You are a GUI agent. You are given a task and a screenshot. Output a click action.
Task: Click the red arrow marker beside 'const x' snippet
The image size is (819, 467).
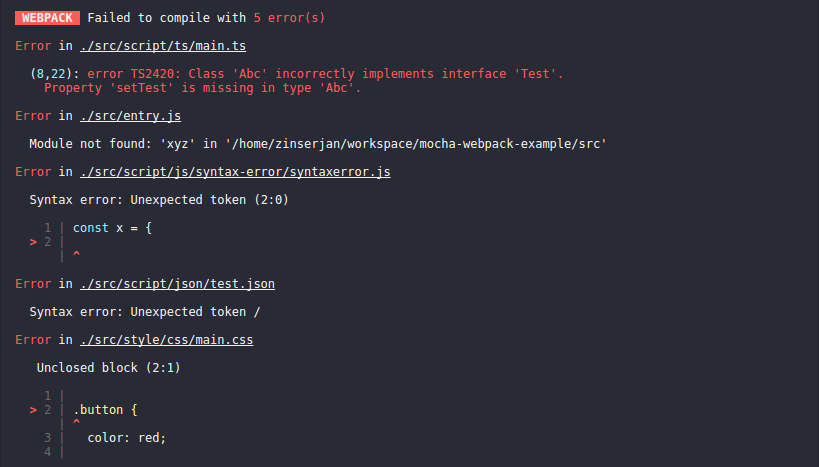click(33, 242)
